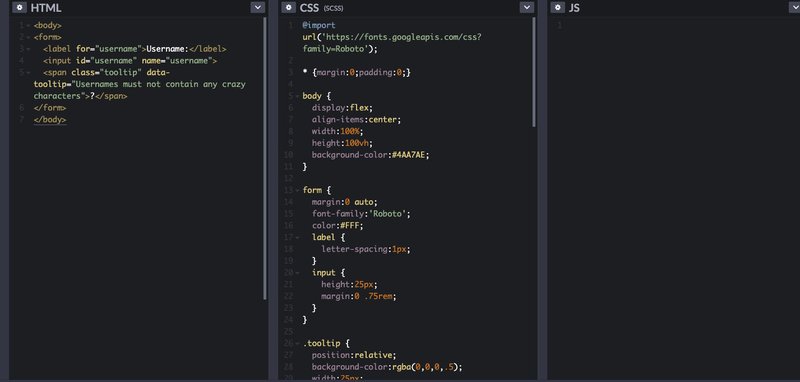Open the JS panel settings gear
The width and height of the screenshot is (800, 382).
(558, 7)
